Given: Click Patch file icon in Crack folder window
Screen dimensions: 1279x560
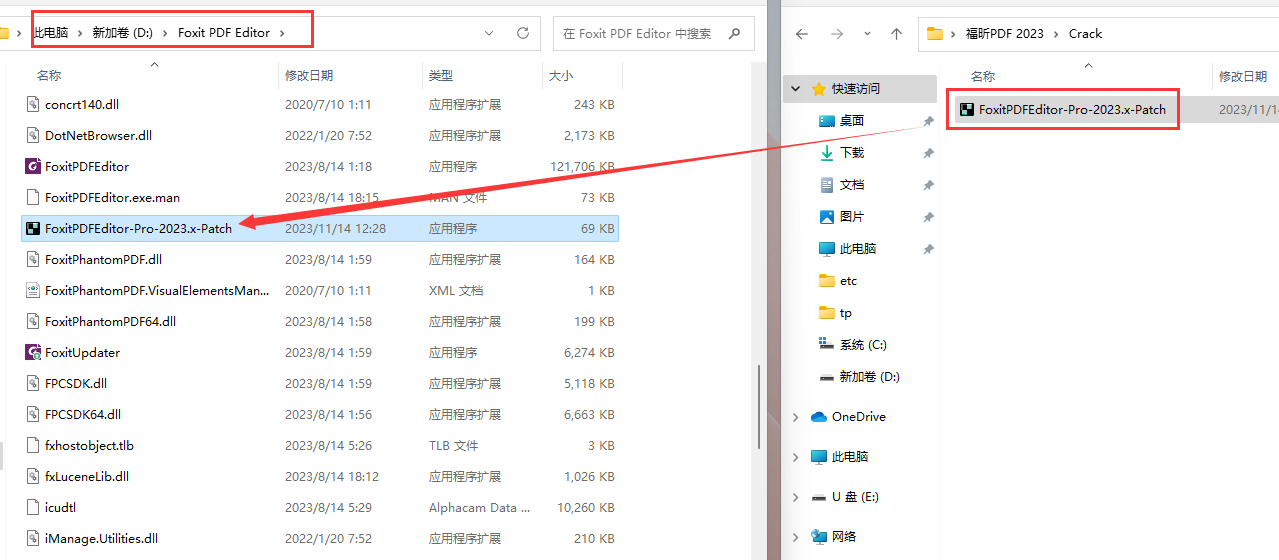Looking at the screenshot, I should click(x=967, y=109).
